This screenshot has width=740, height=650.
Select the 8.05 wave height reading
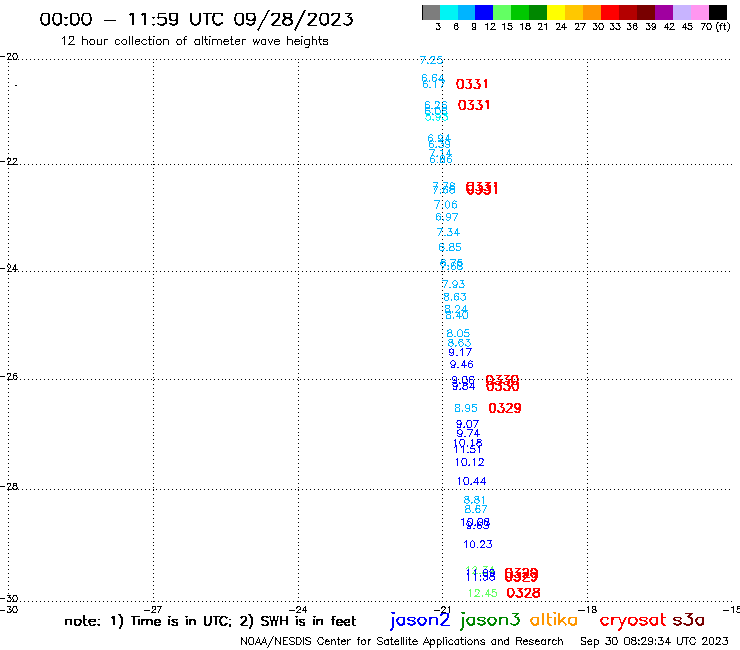(x=458, y=333)
